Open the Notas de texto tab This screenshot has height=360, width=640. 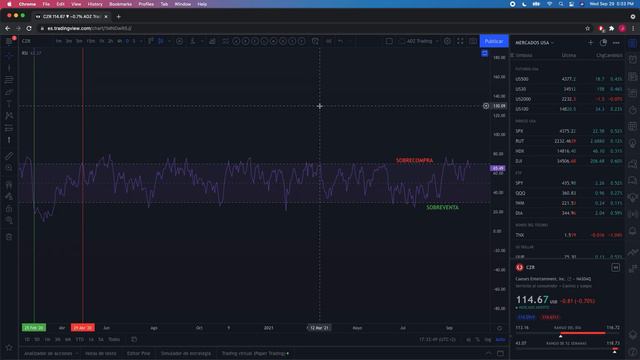coord(101,353)
